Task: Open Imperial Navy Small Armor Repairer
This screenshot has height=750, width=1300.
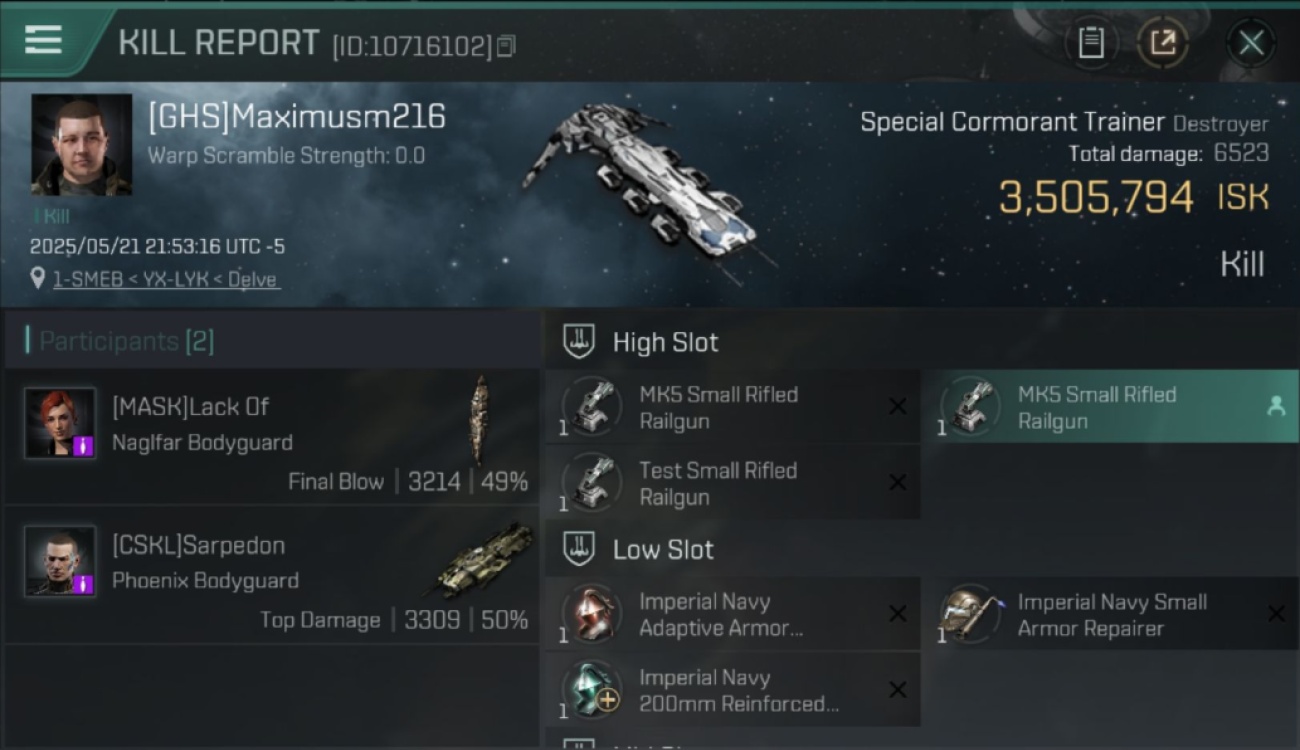Action: [x=1109, y=615]
